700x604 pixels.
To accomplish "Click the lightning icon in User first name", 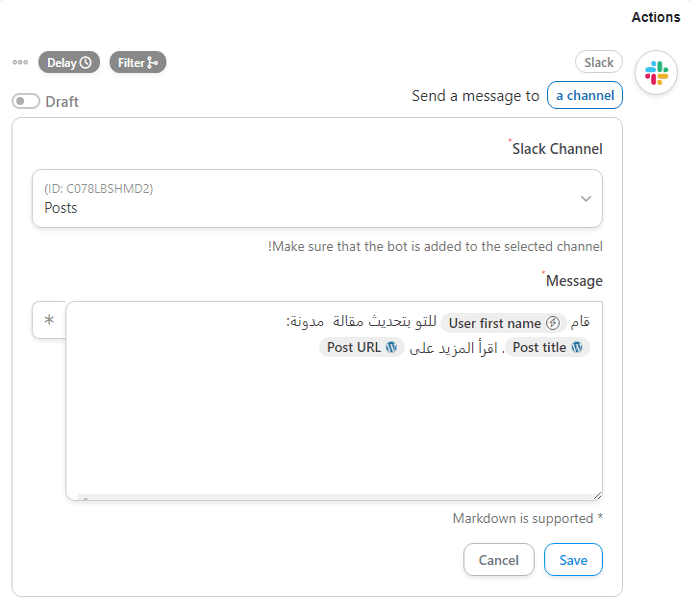I will pyautogui.click(x=552, y=323).
